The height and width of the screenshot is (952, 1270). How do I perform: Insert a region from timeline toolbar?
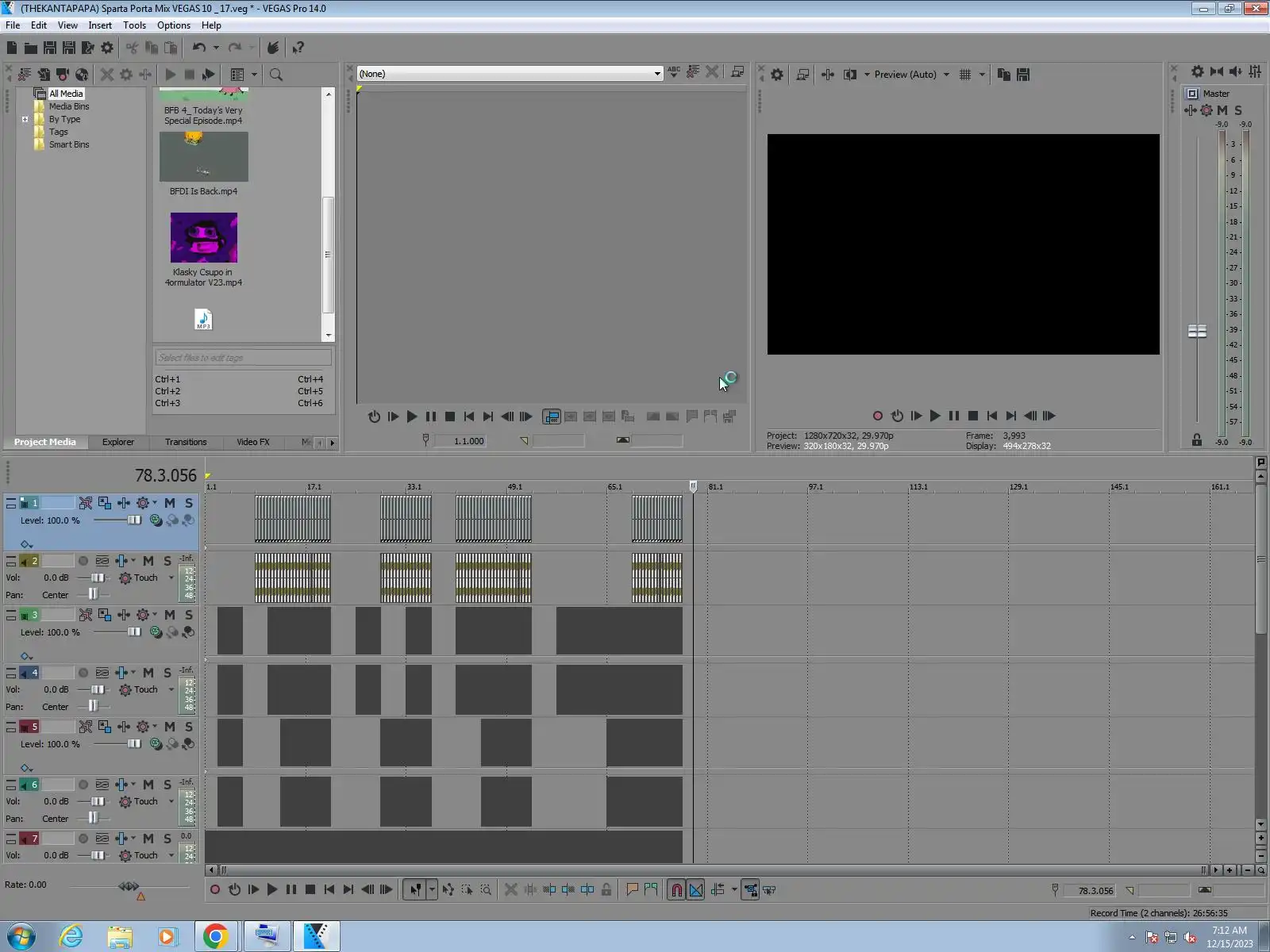[x=651, y=890]
